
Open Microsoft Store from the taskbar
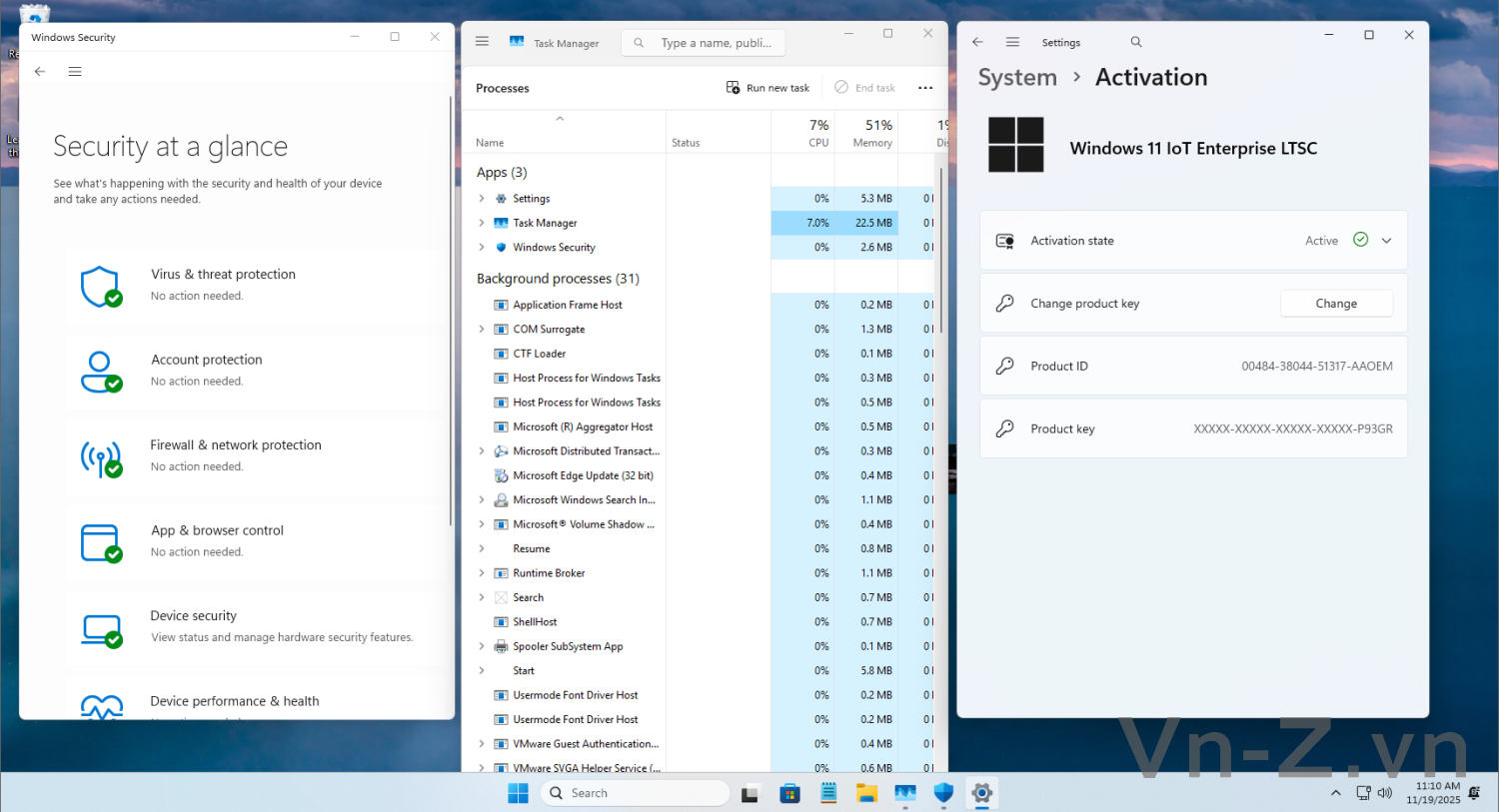(789, 793)
